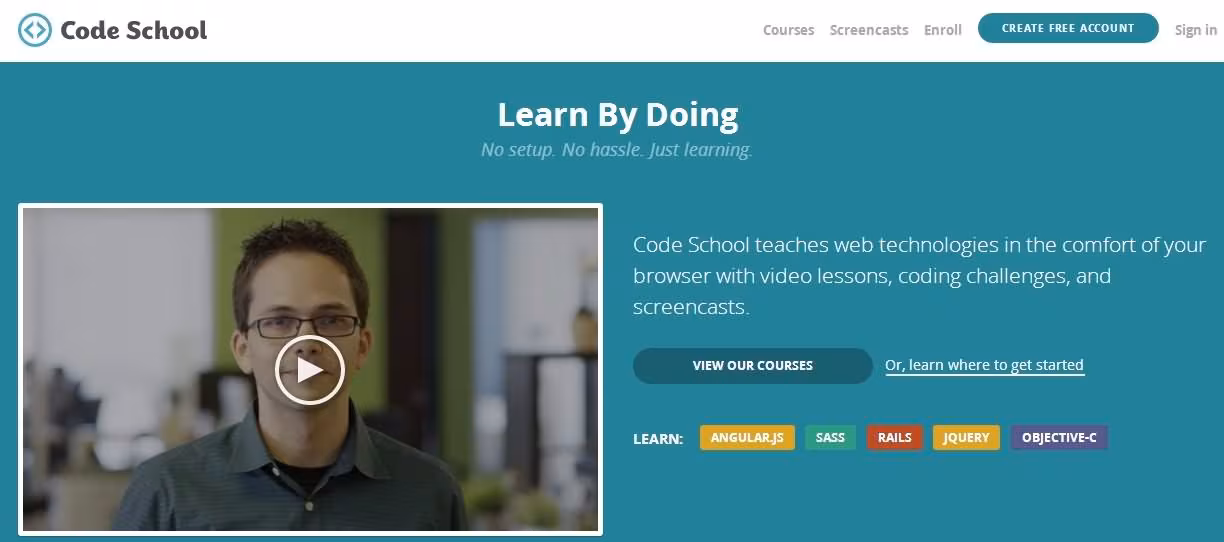This screenshot has width=1224, height=542.
Task: Open the Courses navigation link
Action: click(788, 30)
